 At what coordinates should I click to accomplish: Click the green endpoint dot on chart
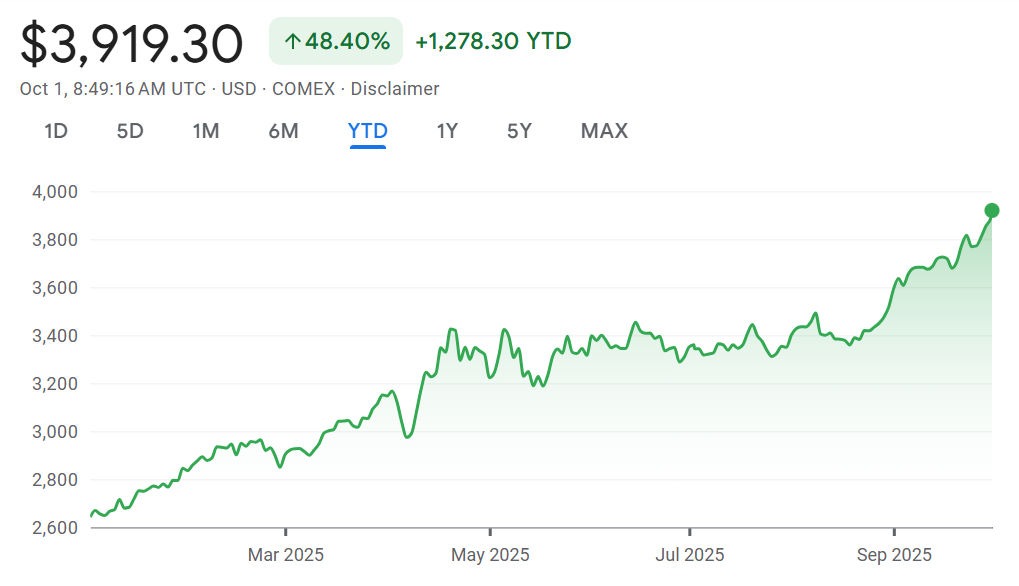coord(992,210)
